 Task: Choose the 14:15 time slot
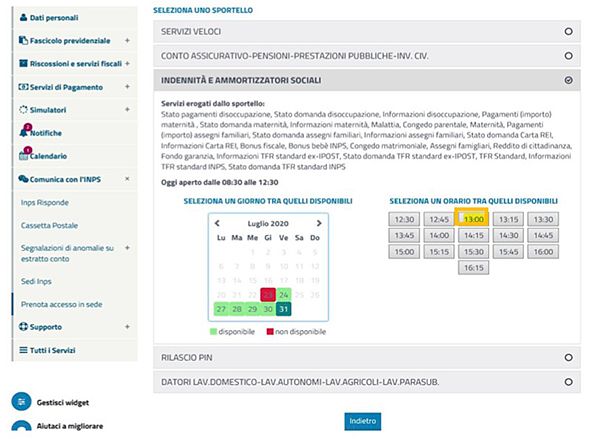tap(473, 235)
